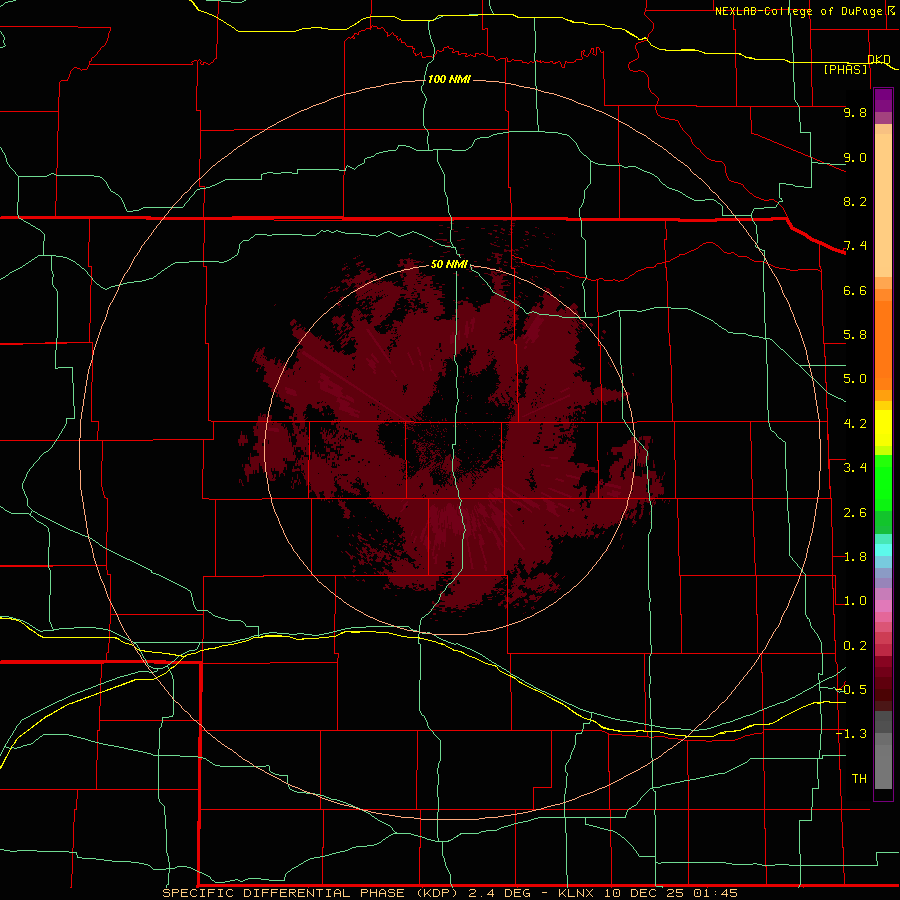
Task: Click the 4.2 color scale value
Action: (855, 424)
